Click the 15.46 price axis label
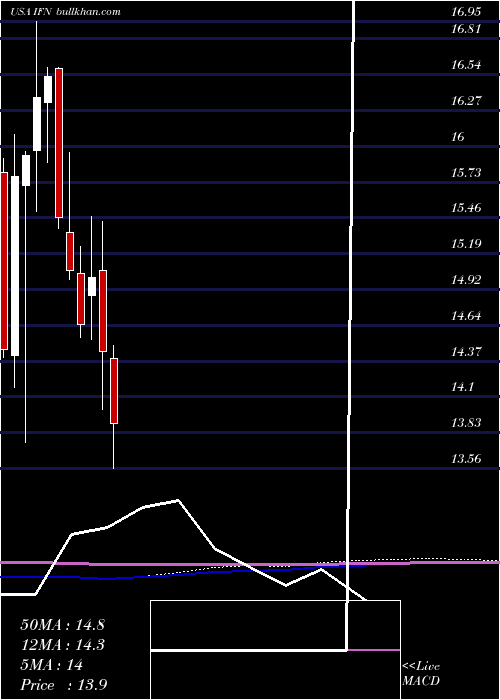 [x=466, y=208]
